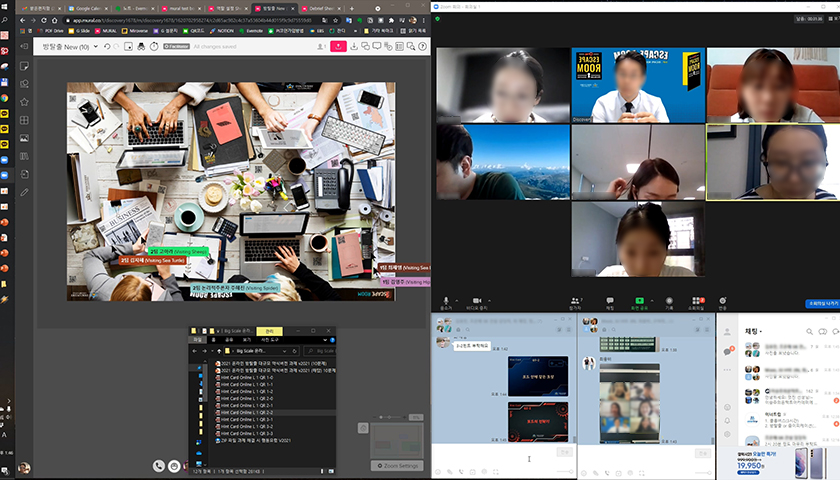This screenshot has height=480, width=840.
Task: Open the G Slide bookmark
Action: point(79,31)
